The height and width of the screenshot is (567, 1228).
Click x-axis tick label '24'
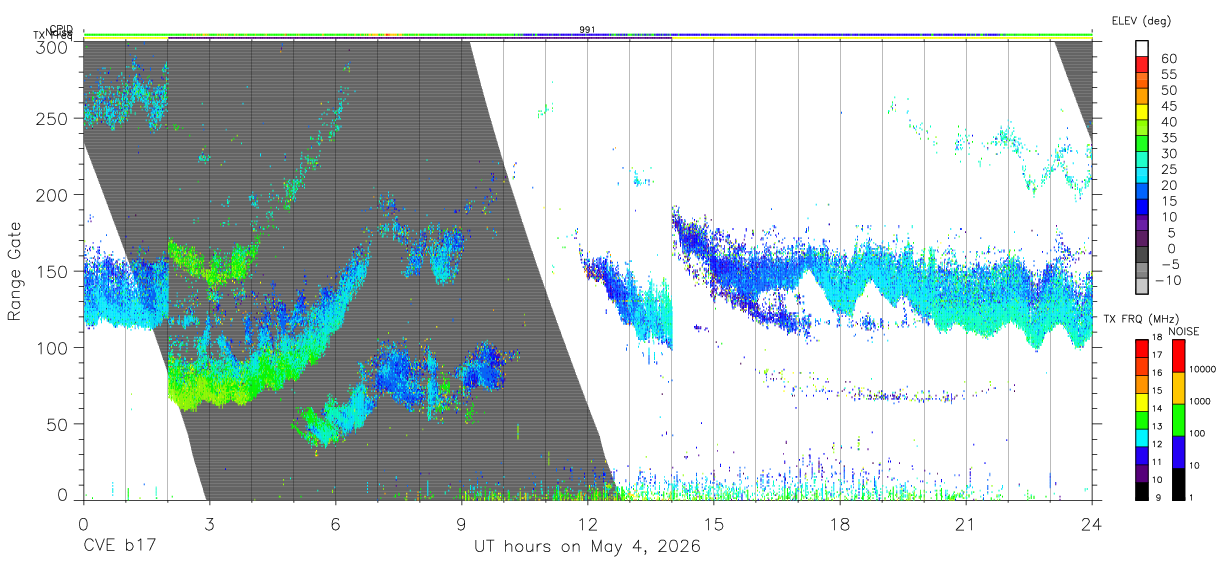point(1092,524)
